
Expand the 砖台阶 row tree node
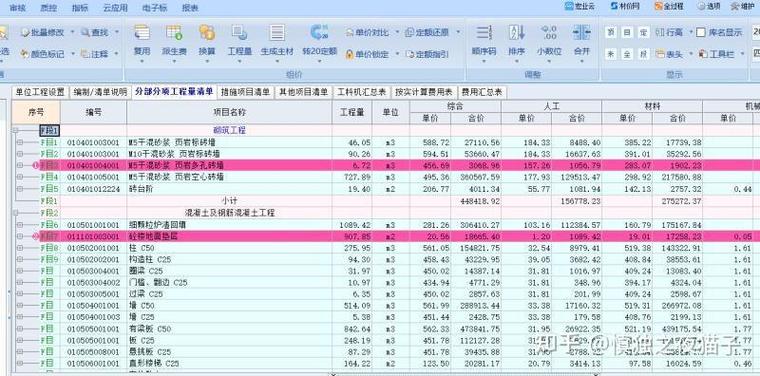(20, 189)
